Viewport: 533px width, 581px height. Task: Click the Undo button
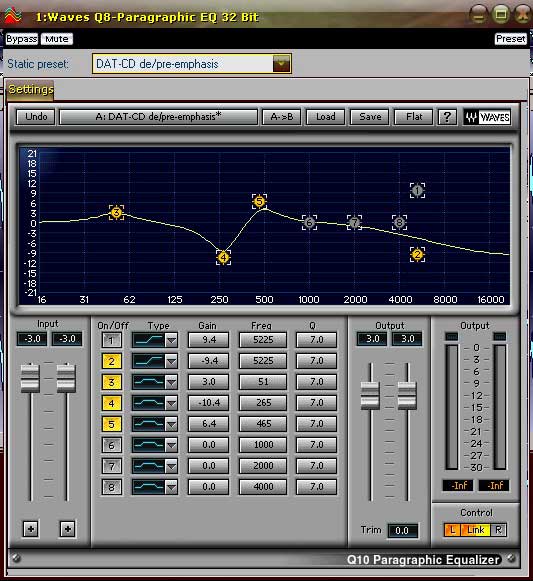pyautogui.click(x=36, y=117)
